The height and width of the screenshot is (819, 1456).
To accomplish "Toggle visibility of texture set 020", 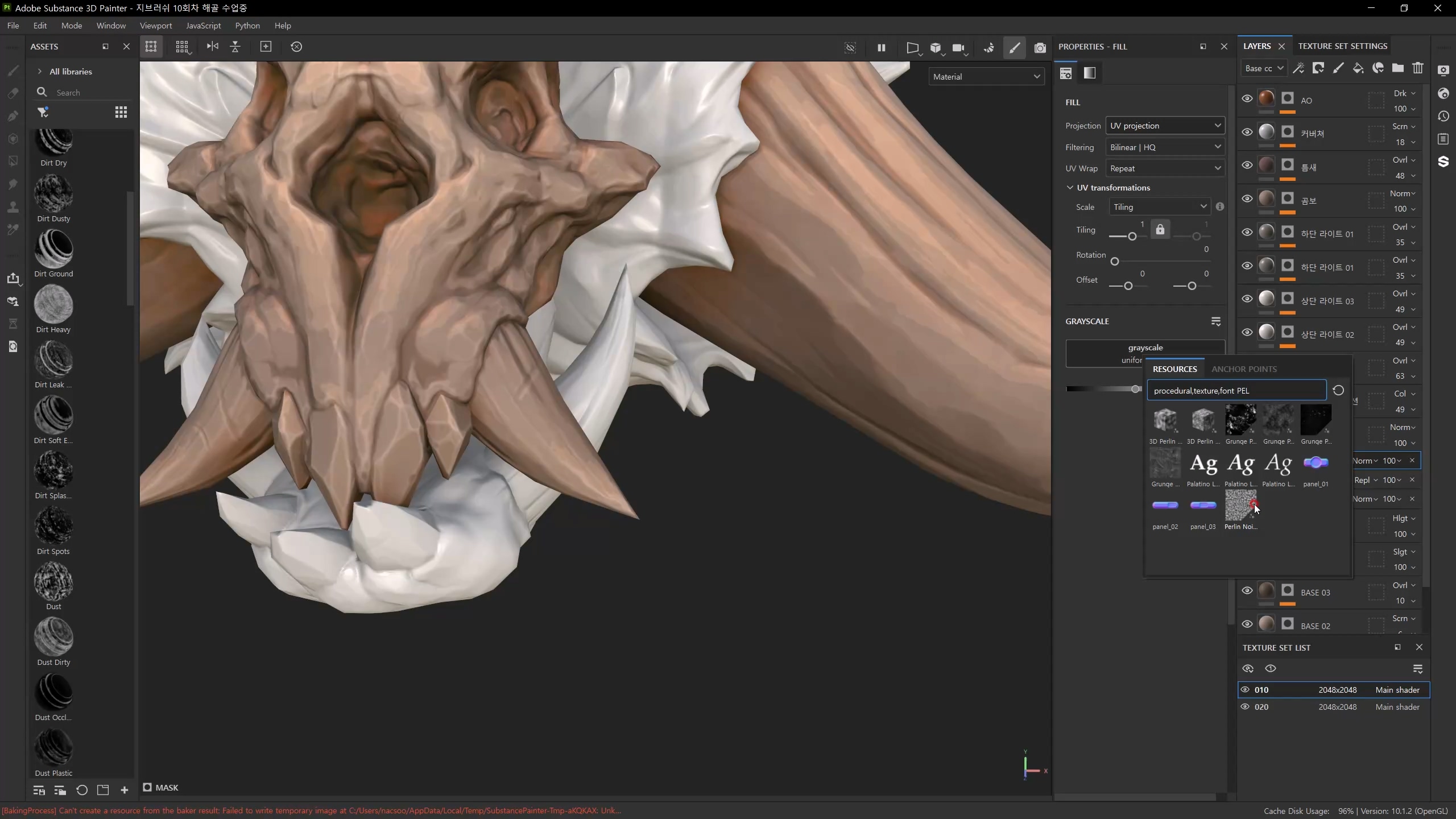I will [x=1245, y=707].
